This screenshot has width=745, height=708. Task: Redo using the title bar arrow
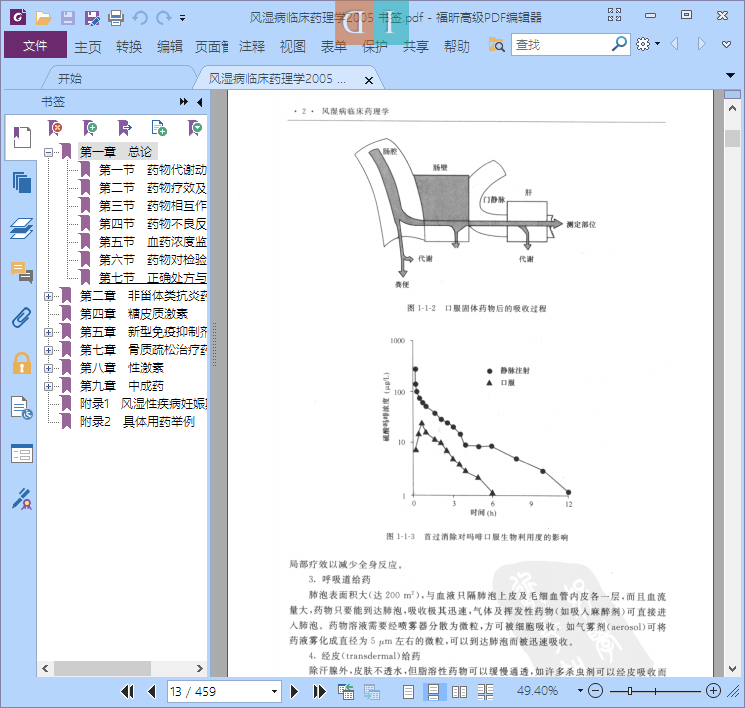(164, 18)
